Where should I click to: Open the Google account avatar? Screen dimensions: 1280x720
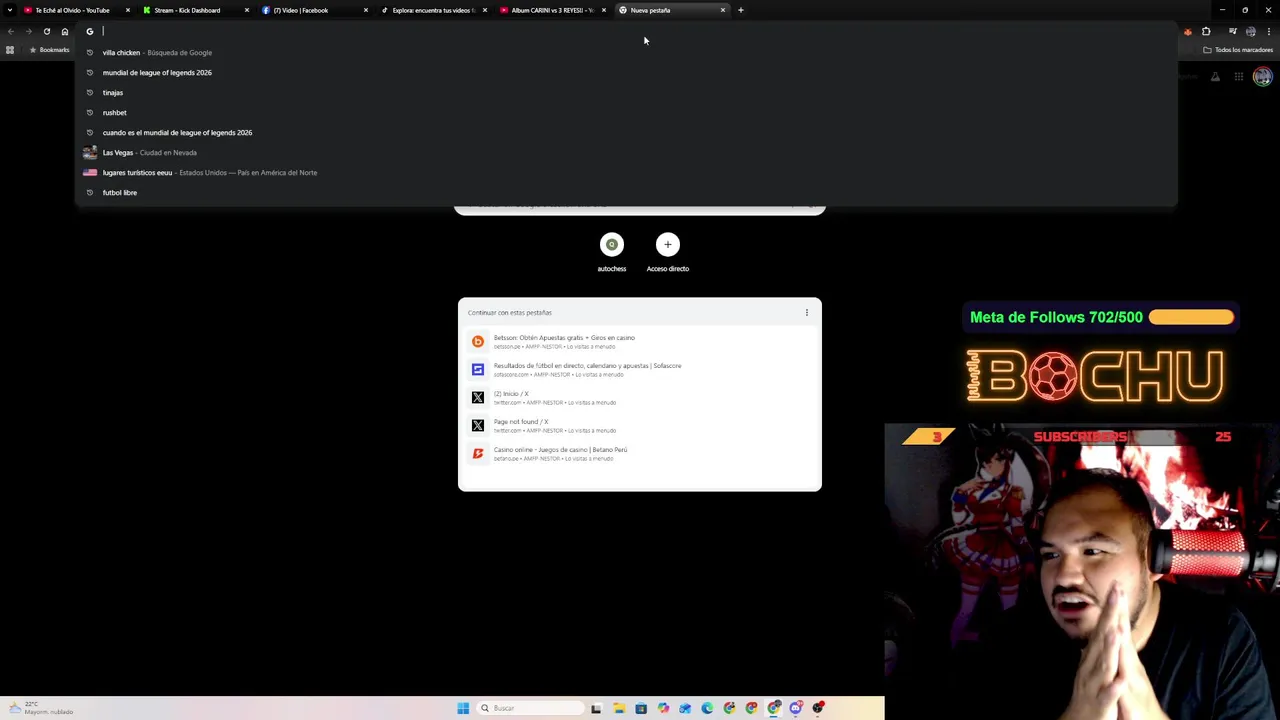tap(1263, 77)
